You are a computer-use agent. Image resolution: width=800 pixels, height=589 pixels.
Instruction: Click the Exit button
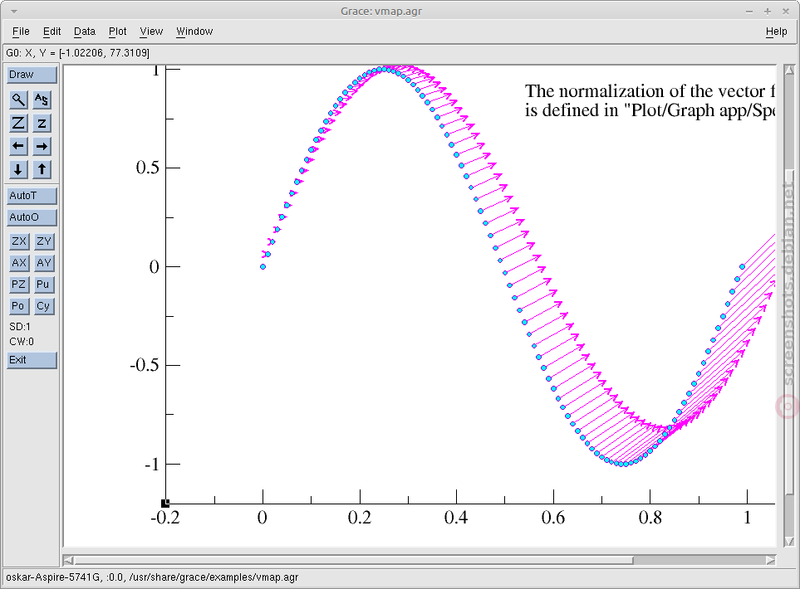point(32,360)
